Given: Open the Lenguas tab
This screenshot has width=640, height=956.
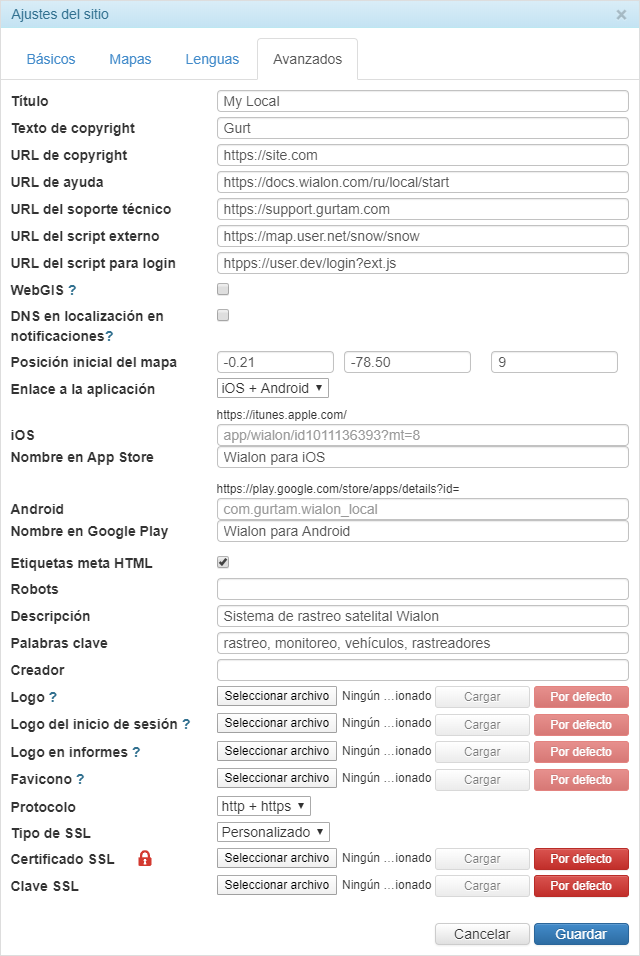Looking at the screenshot, I should pos(212,59).
